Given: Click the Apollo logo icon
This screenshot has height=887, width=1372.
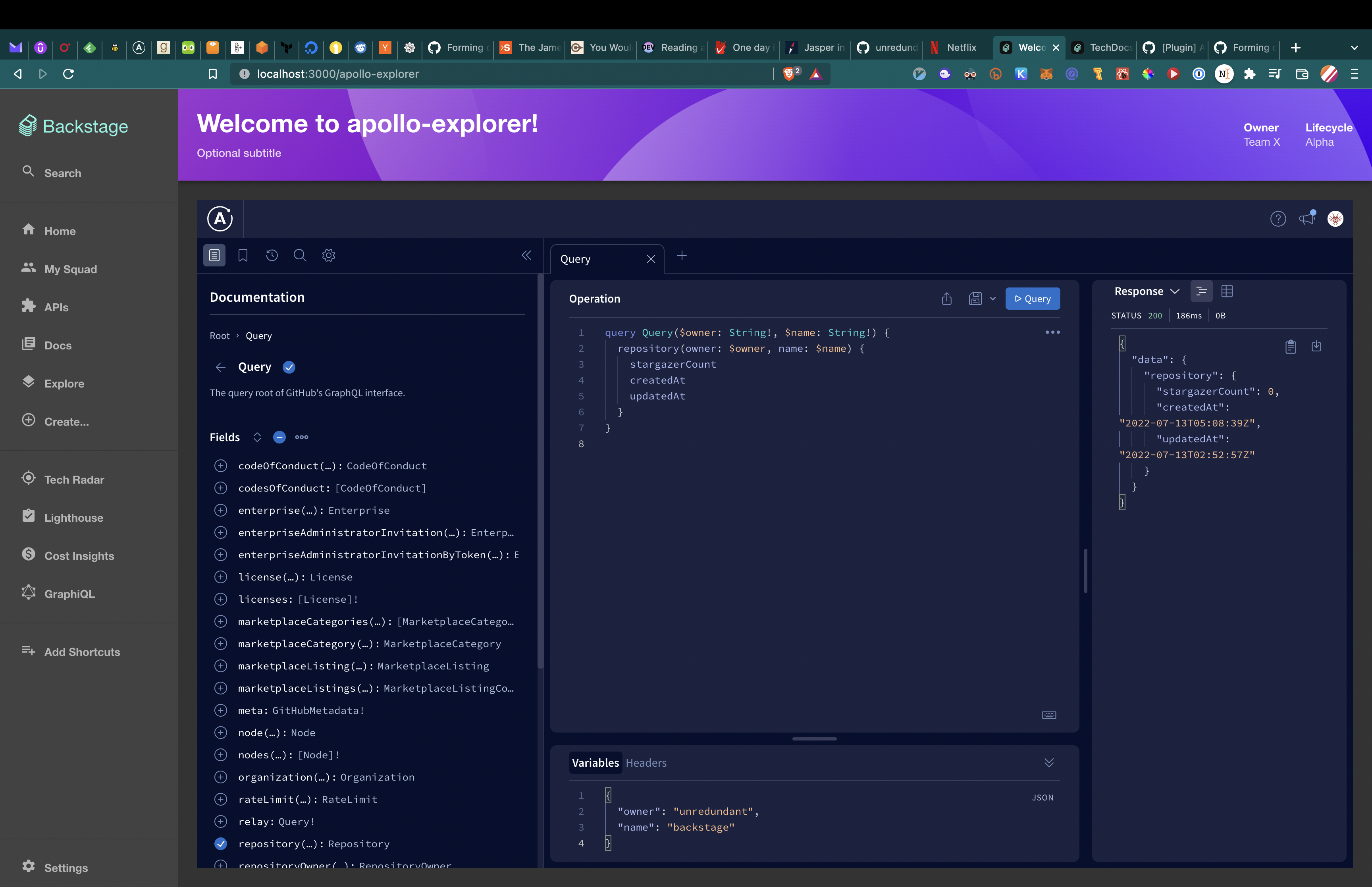Looking at the screenshot, I should (220, 219).
